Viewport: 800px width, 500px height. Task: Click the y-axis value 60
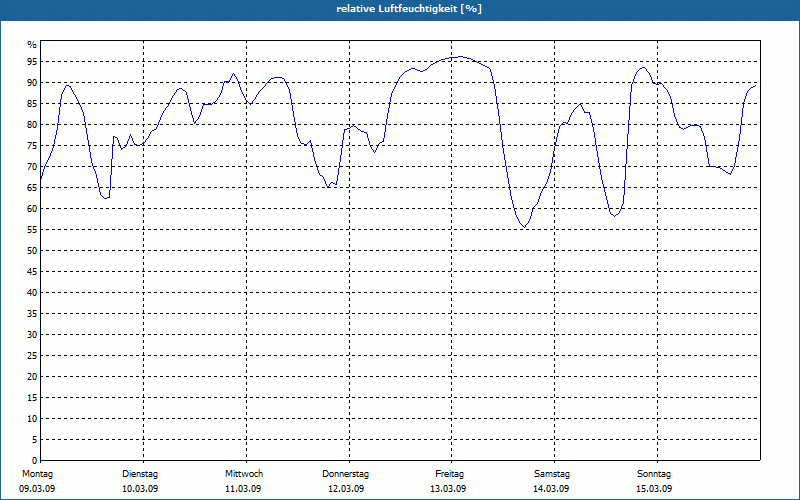point(32,209)
